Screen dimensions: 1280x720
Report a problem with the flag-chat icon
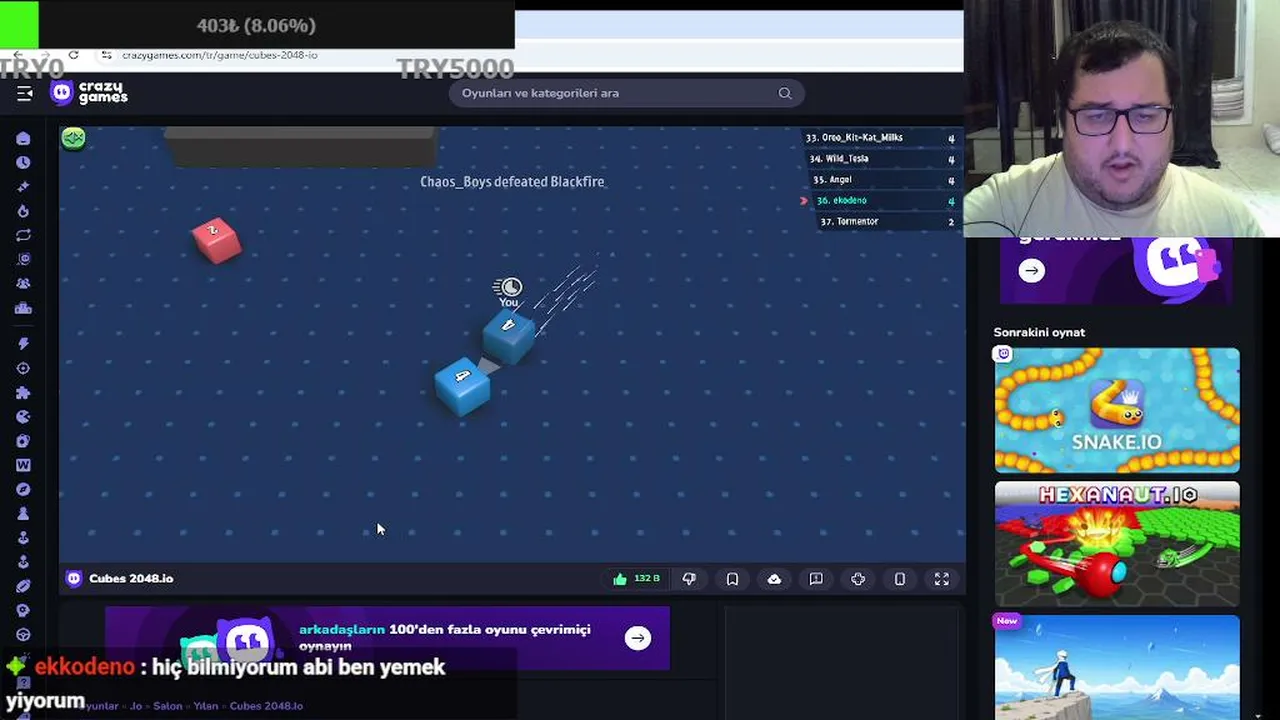pos(816,579)
